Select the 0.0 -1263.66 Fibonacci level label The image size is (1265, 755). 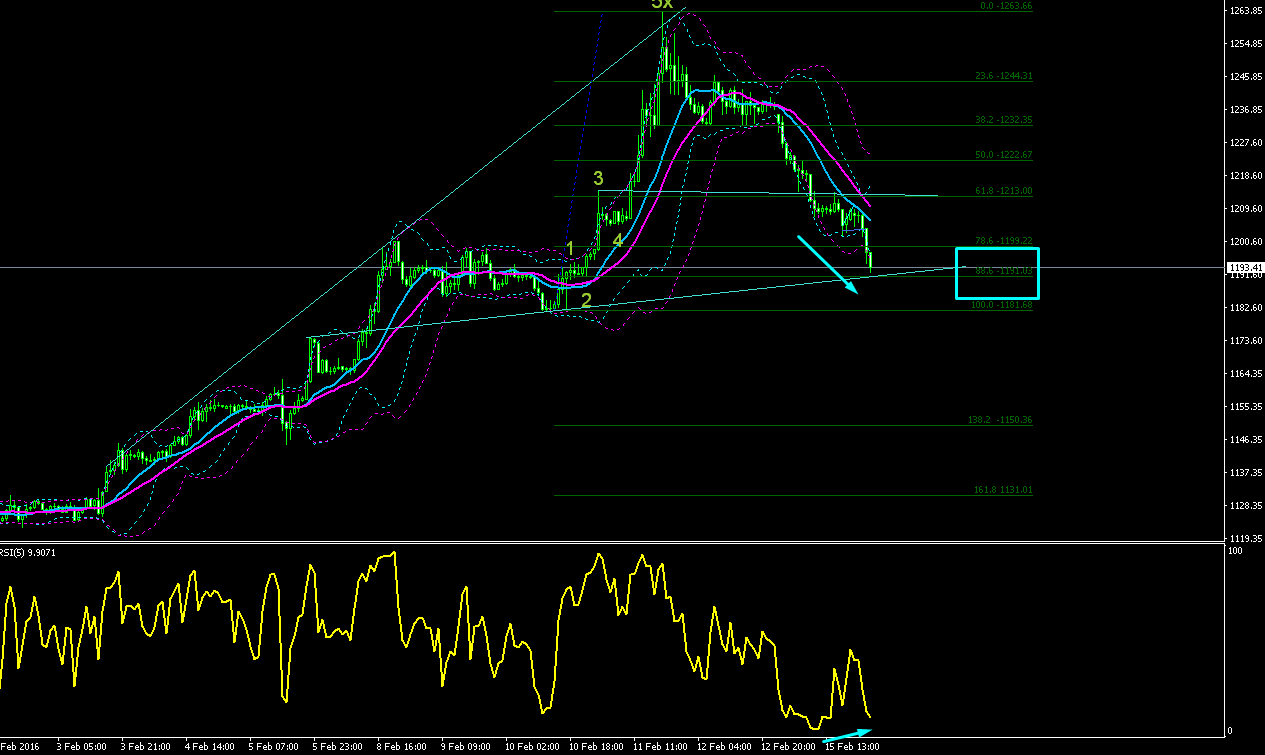pos(1006,6)
